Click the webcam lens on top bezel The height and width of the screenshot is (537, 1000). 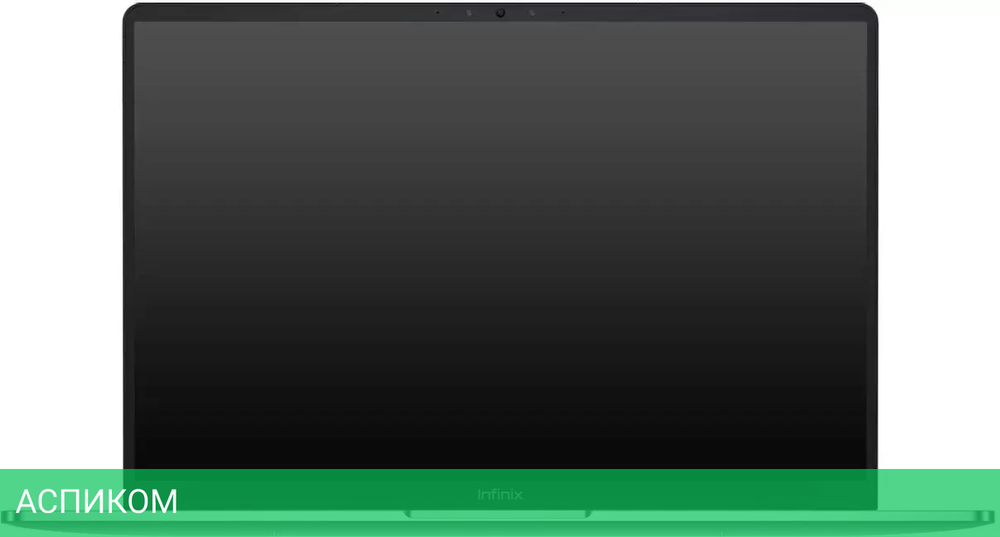pos(500,13)
